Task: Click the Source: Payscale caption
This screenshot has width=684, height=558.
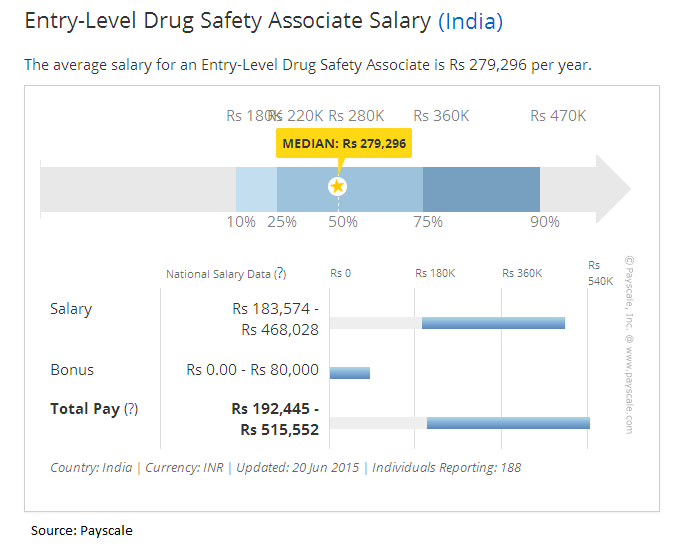Action: [x=81, y=530]
